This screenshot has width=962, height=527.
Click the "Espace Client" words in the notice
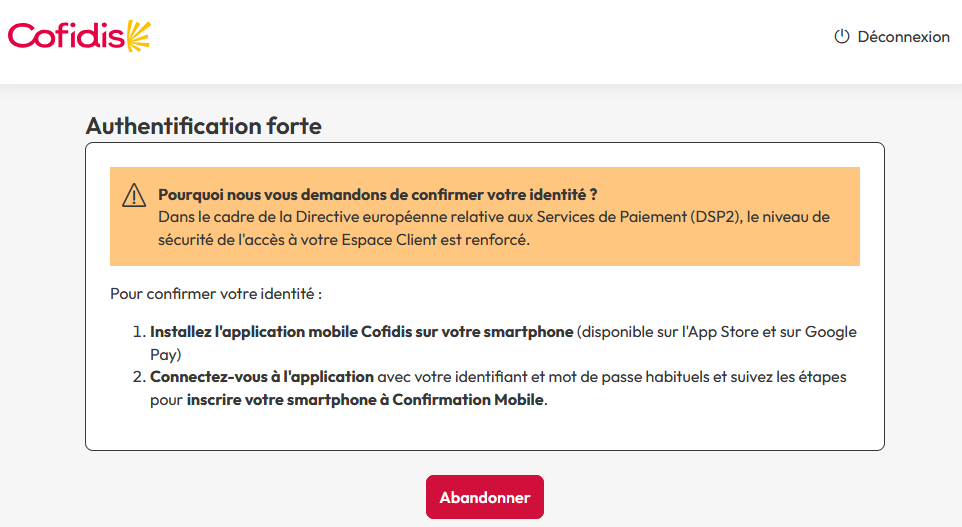(425, 240)
